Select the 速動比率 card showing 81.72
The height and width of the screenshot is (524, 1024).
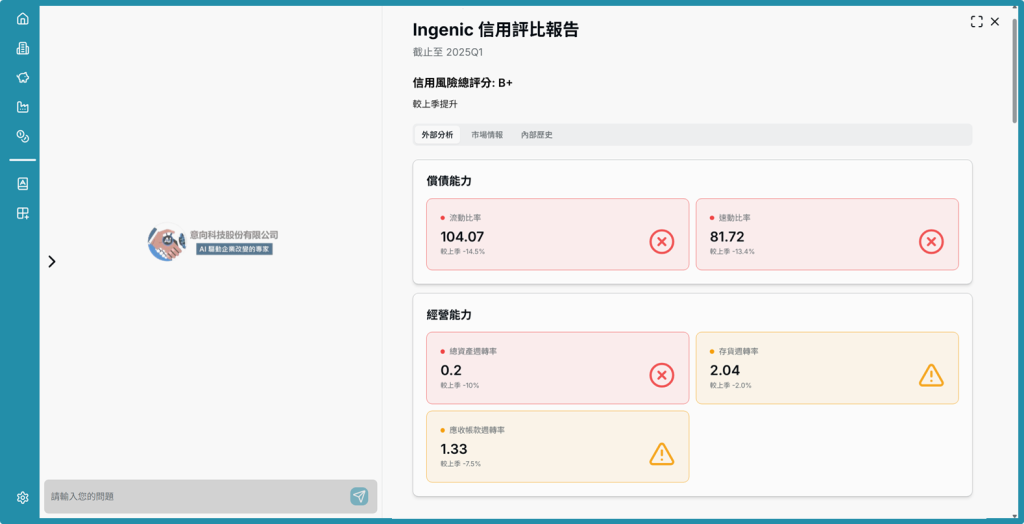pyautogui.click(x=826, y=234)
